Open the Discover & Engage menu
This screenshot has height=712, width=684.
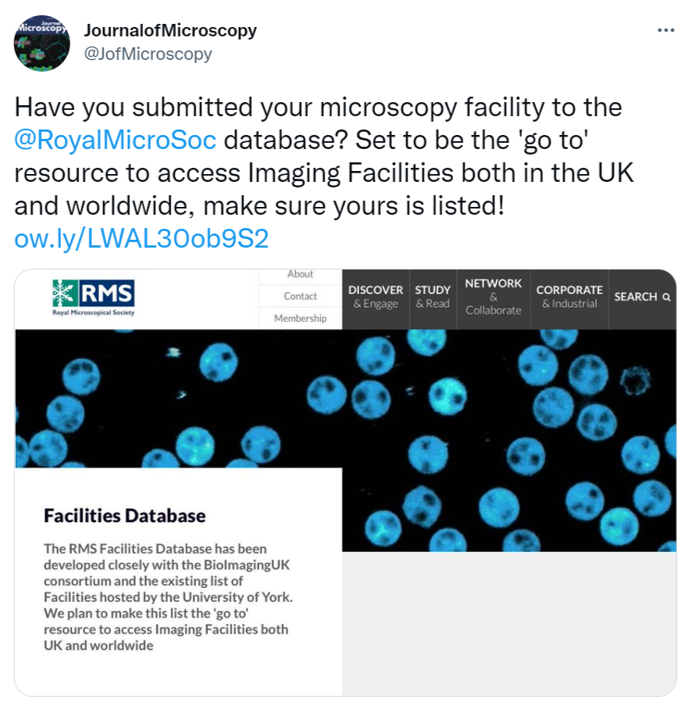pyautogui.click(x=375, y=297)
